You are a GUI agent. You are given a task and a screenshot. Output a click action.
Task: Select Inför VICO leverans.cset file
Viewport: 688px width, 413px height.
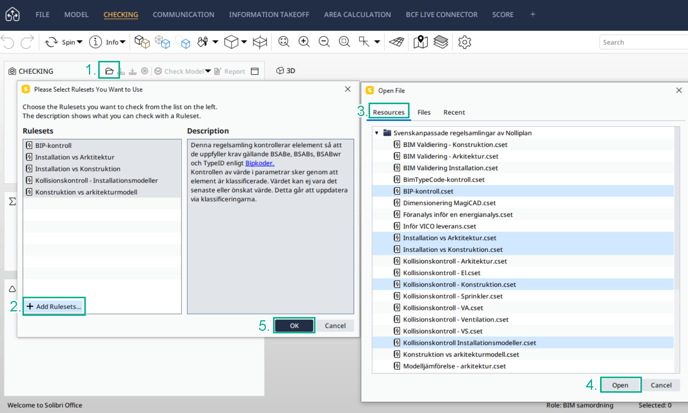[523, 226]
